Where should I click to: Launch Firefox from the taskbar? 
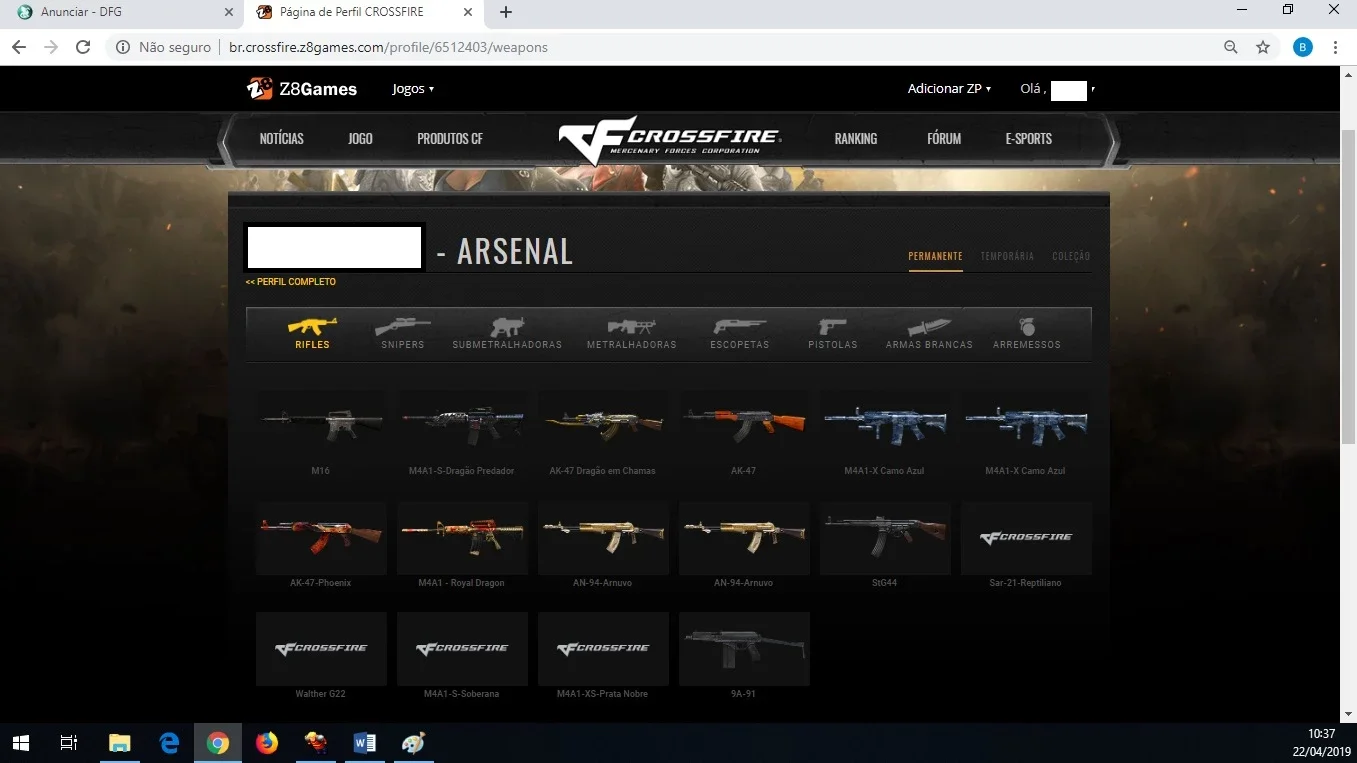point(266,743)
